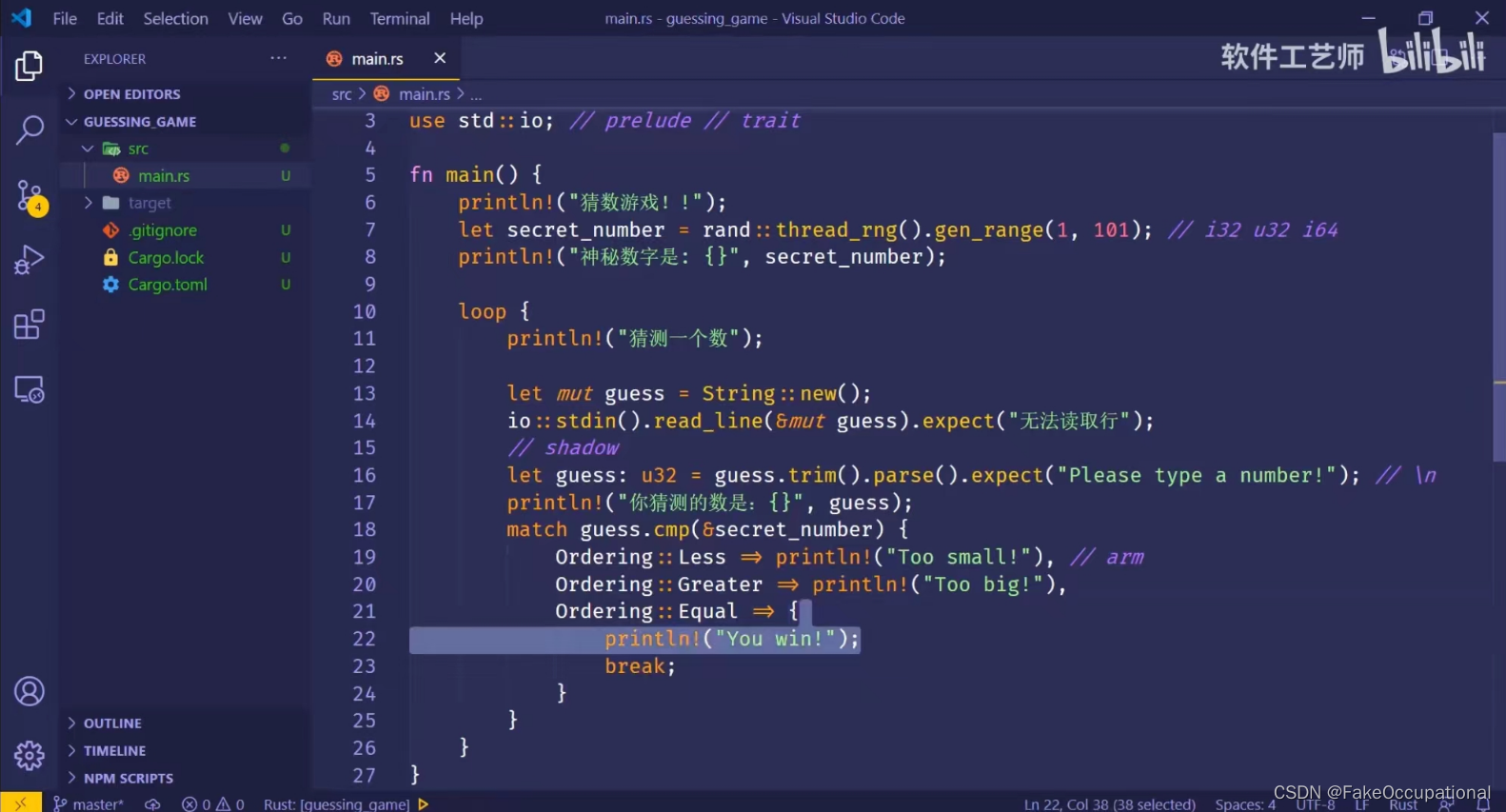This screenshot has height=812, width=1506.
Task: Open the Go menu
Action: 292,18
